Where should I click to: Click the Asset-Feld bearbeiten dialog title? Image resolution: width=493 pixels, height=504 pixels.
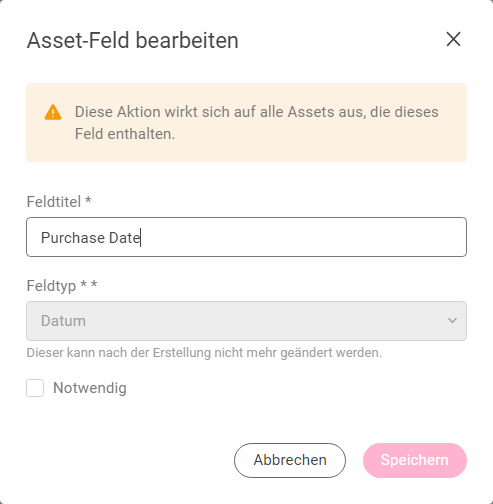pyautogui.click(x=133, y=41)
